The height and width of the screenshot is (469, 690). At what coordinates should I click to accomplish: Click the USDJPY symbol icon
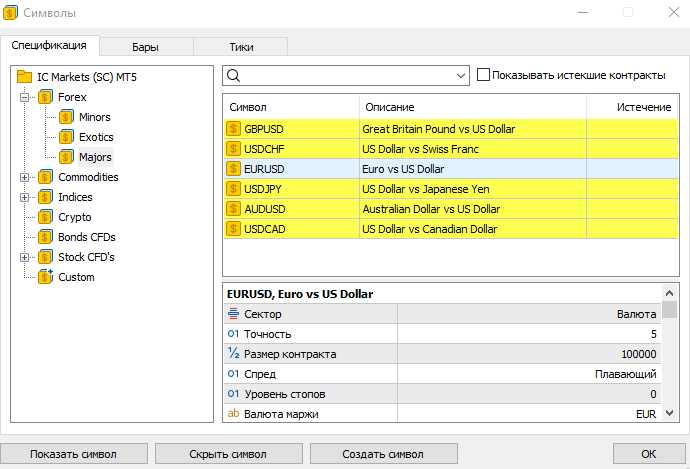[x=233, y=189]
